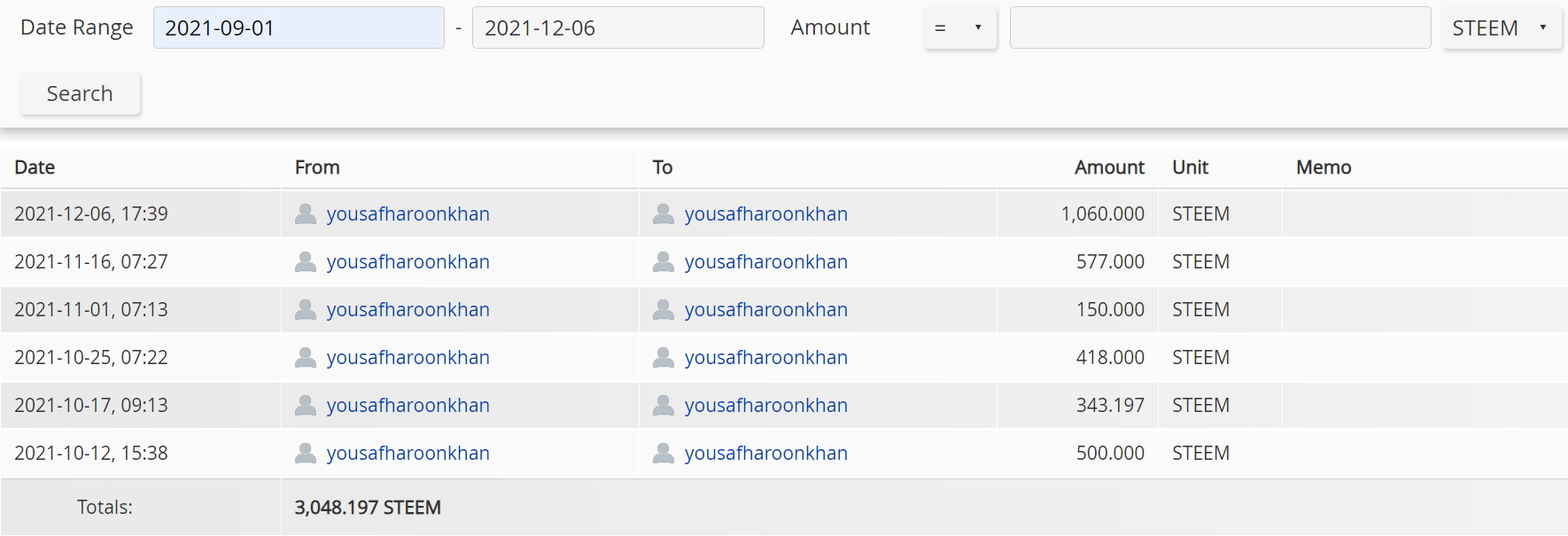Open the recipient yousafharoonkhan link in the 577.000 row
This screenshot has width=1568, height=536.
tap(765, 261)
